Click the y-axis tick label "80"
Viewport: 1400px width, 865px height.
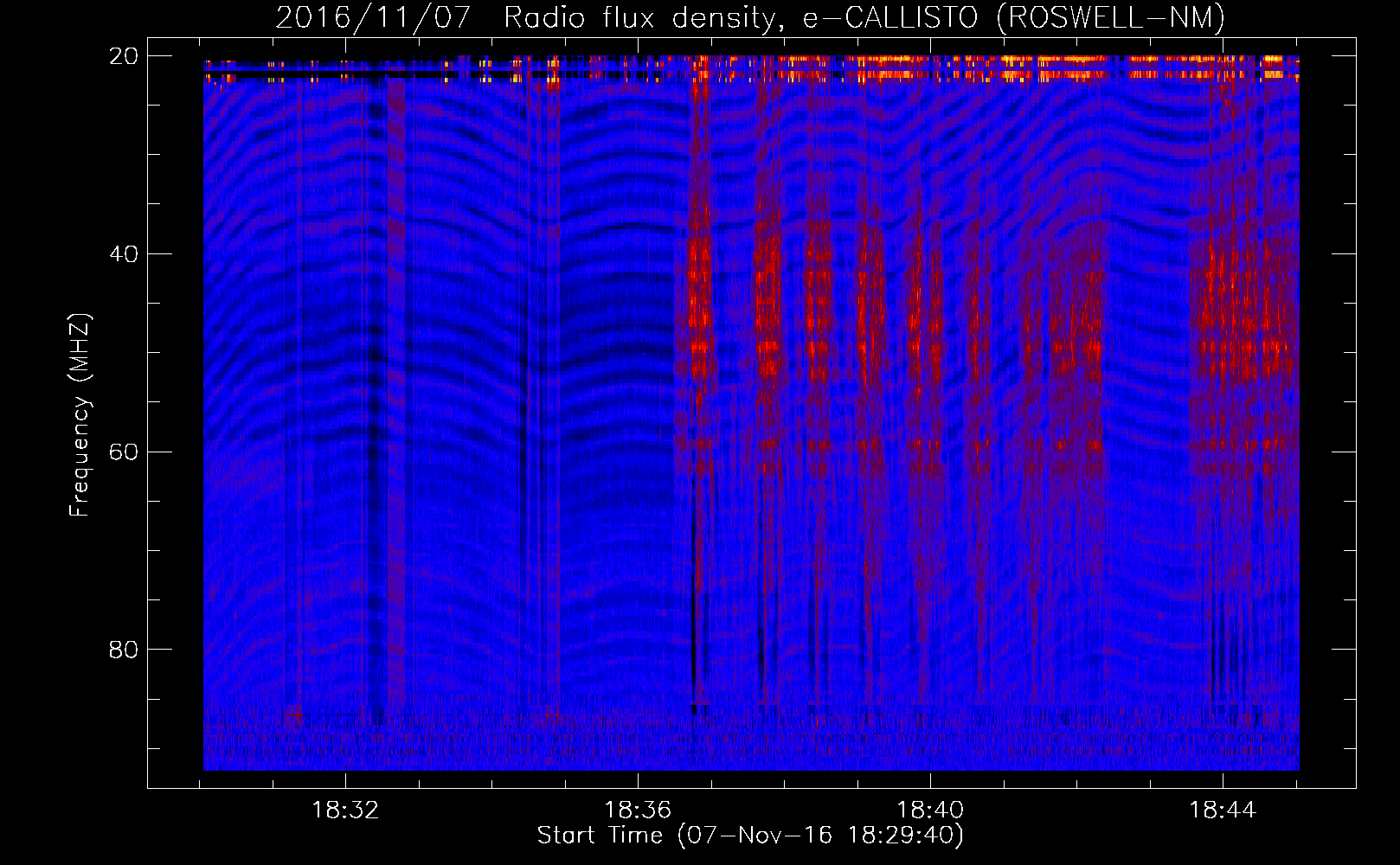[124, 650]
